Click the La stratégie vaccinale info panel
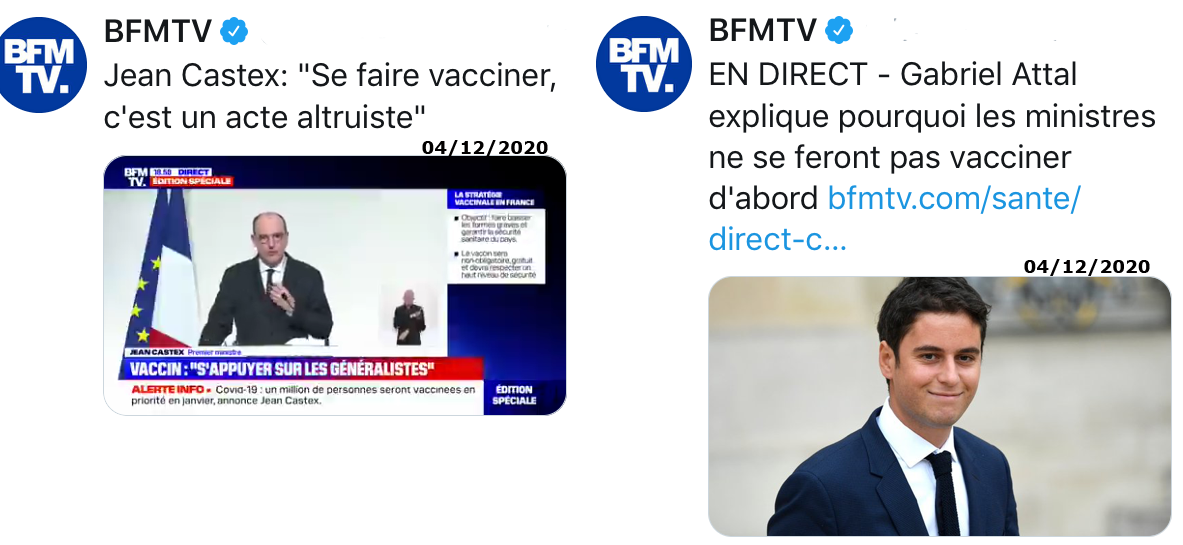 click(495, 237)
